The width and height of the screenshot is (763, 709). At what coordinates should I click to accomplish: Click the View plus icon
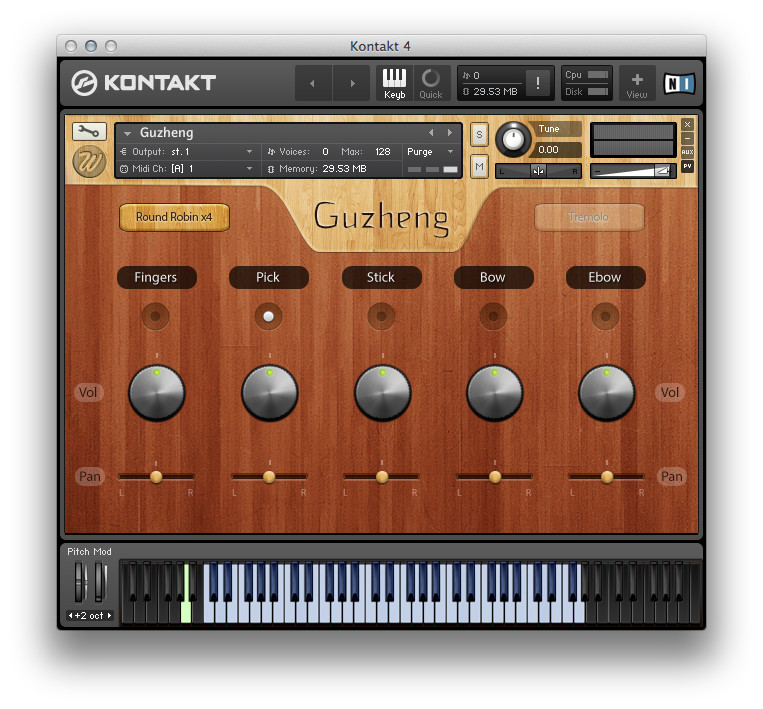pos(637,82)
